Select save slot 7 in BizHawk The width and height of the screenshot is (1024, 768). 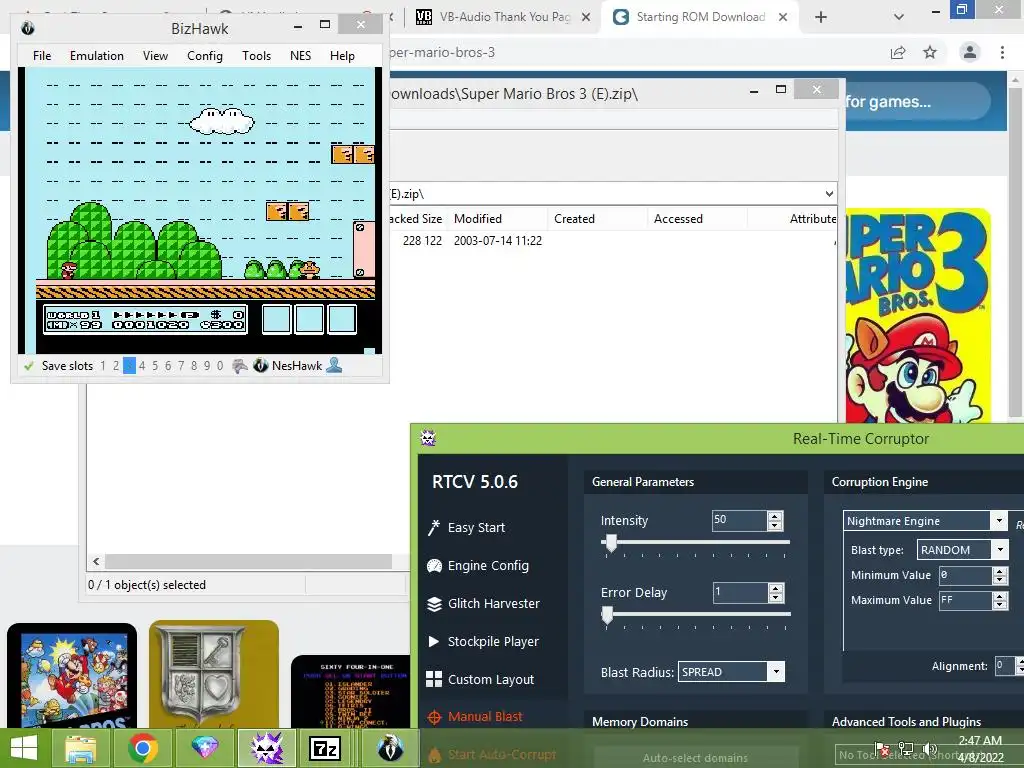[x=181, y=366]
